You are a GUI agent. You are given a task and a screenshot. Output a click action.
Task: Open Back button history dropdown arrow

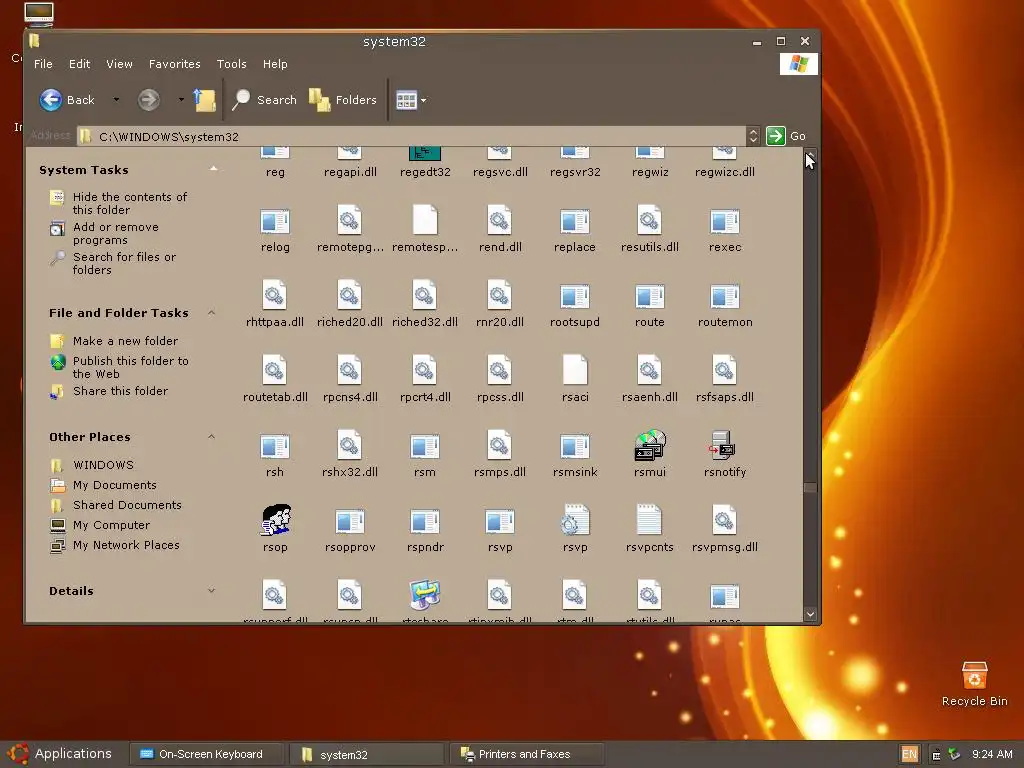116,100
